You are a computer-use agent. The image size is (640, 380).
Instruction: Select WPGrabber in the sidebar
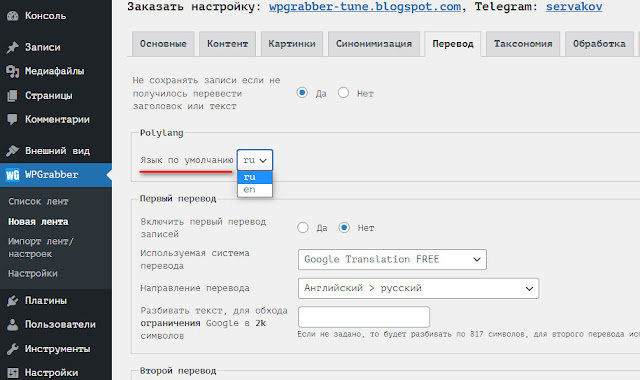point(56,175)
